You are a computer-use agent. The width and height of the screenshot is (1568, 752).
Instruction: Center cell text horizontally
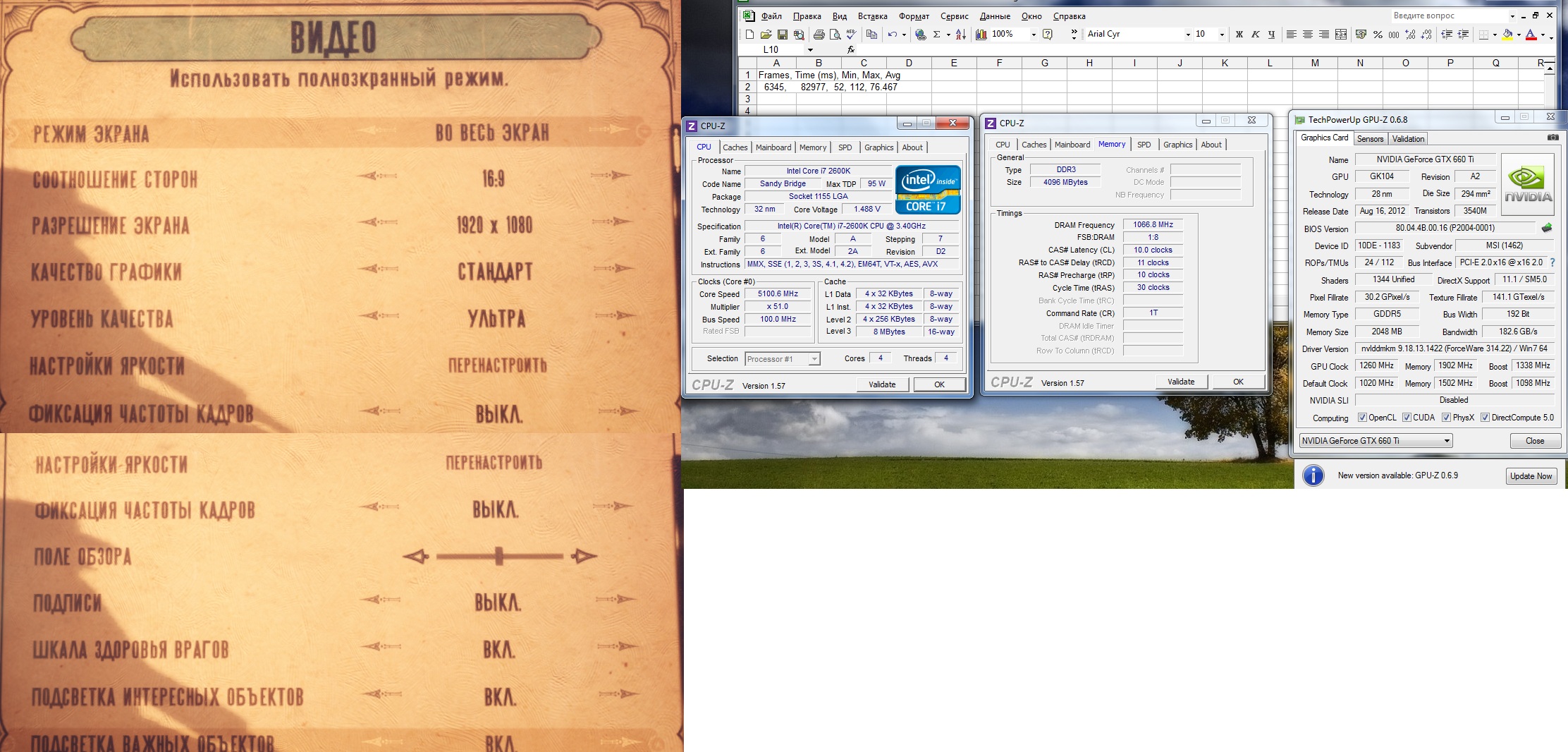(1308, 34)
